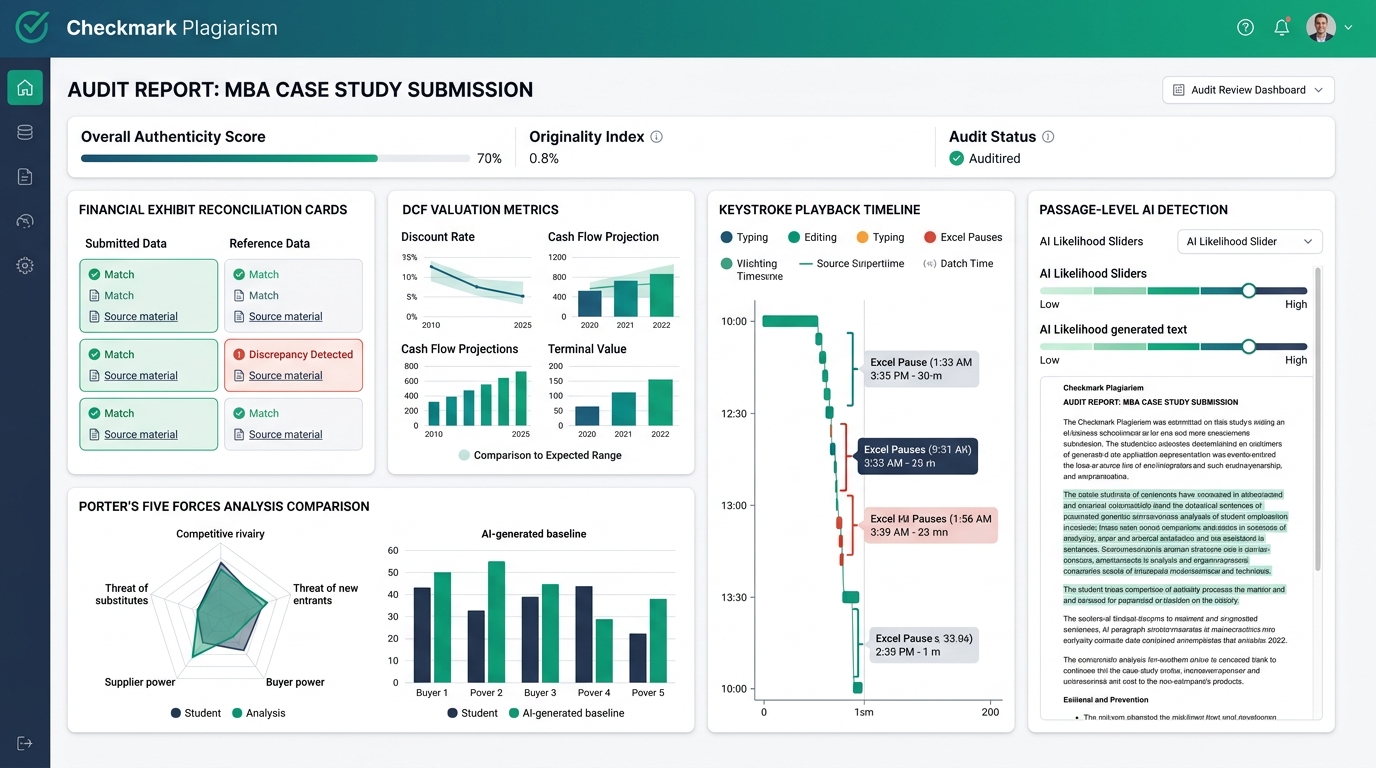1376x768 pixels.
Task: Click the Comparison to Expected Range legend
Action: (539, 455)
